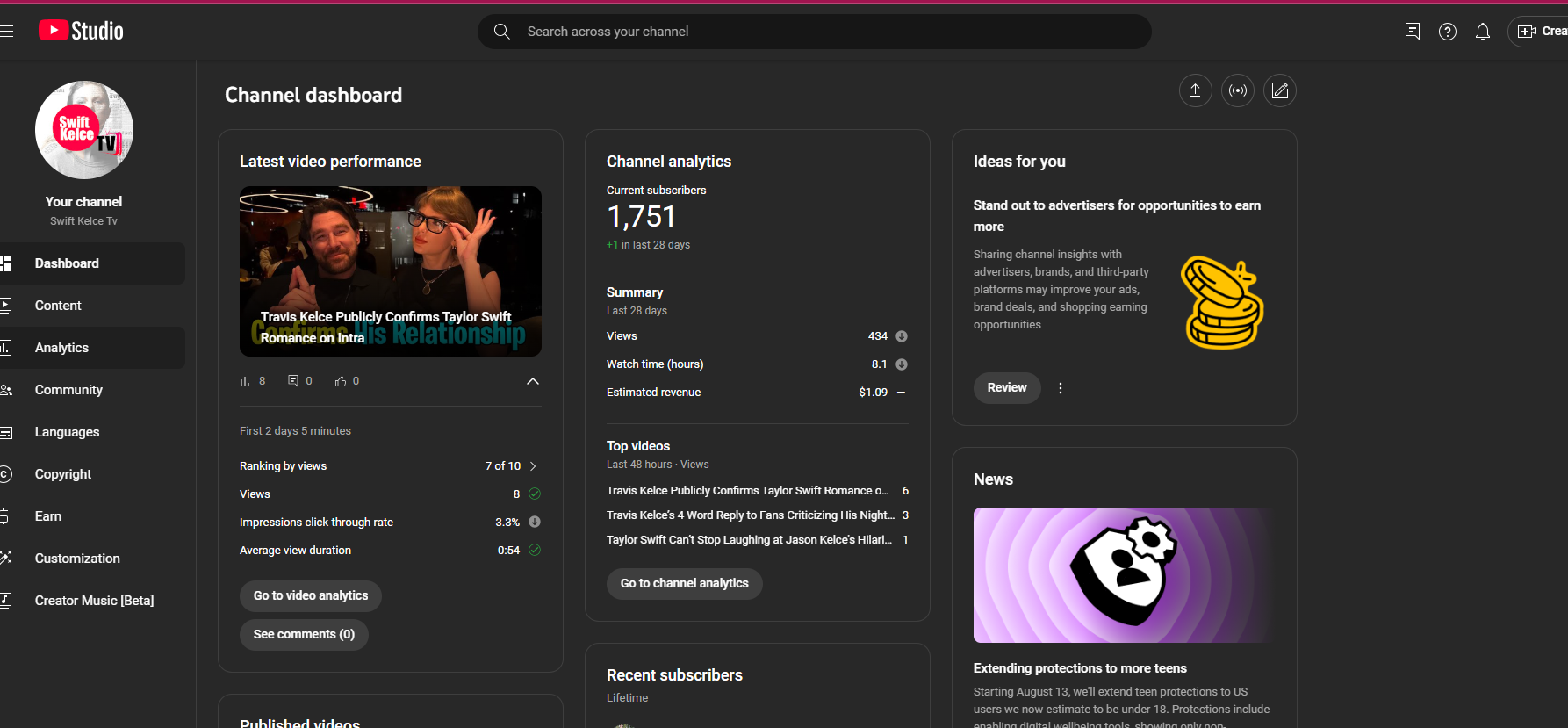This screenshot has width=1568, height=728.
Task: Expand the Ranking by views chevron
Action: click(x=533, y=466)
